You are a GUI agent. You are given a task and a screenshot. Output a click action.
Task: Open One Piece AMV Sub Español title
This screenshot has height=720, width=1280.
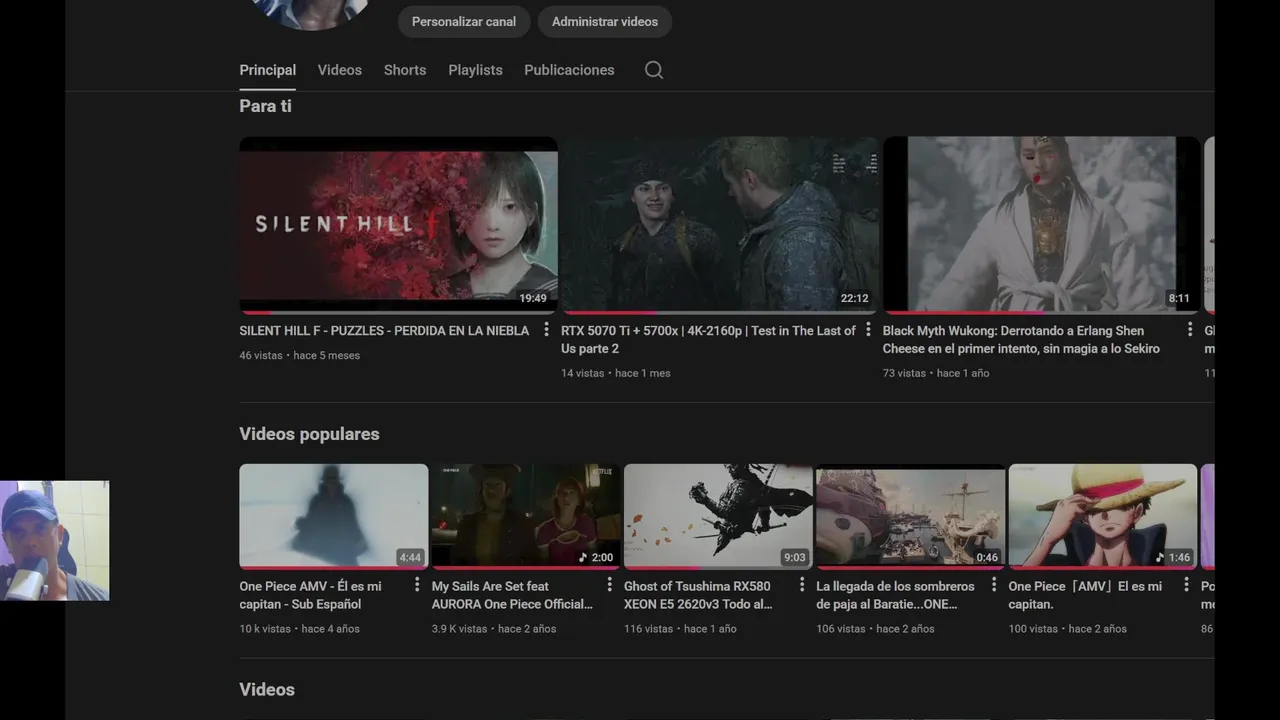tap(310, 595)
